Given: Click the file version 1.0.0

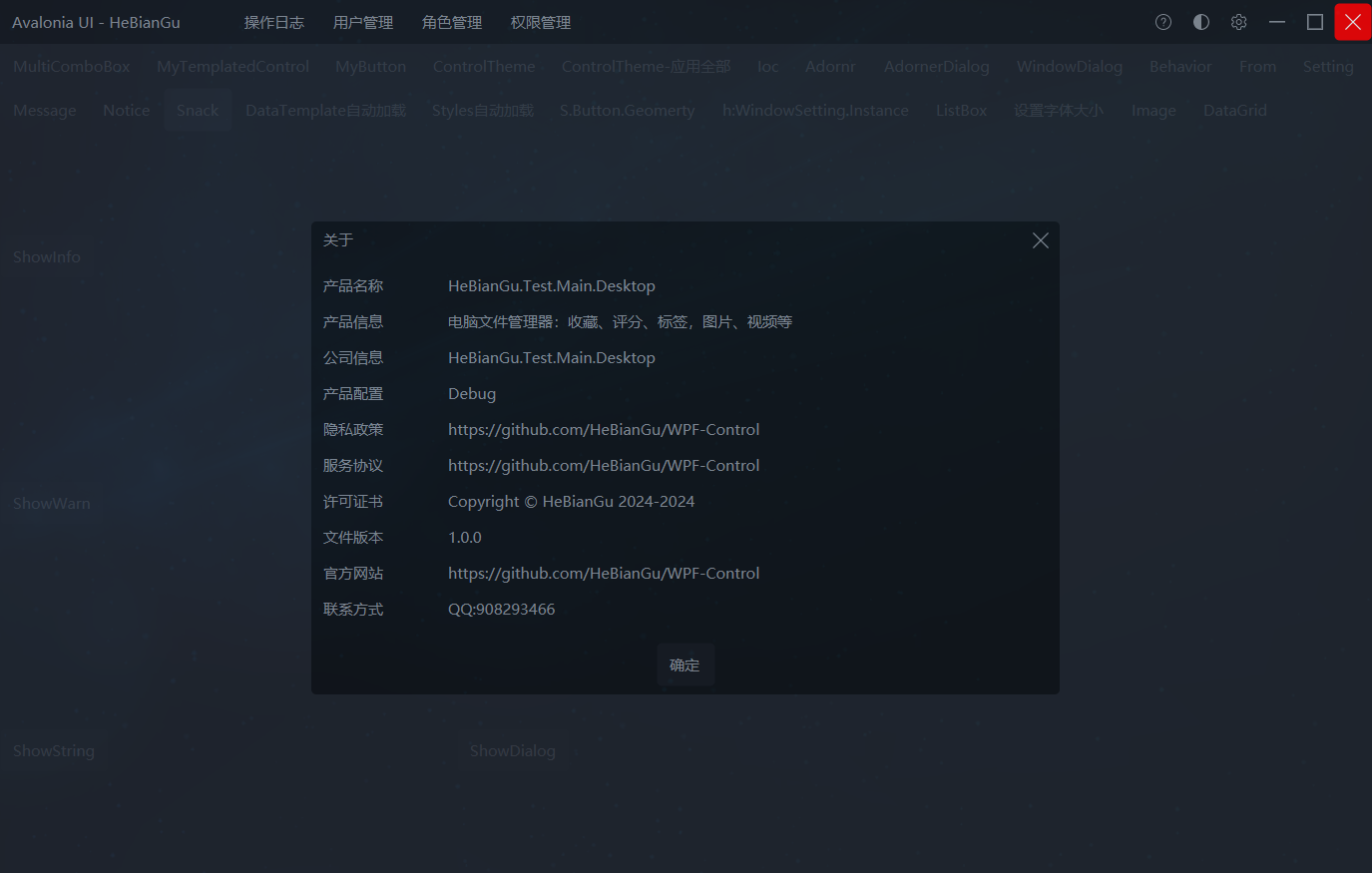Looking at the screenshot, I should (465, 538).
